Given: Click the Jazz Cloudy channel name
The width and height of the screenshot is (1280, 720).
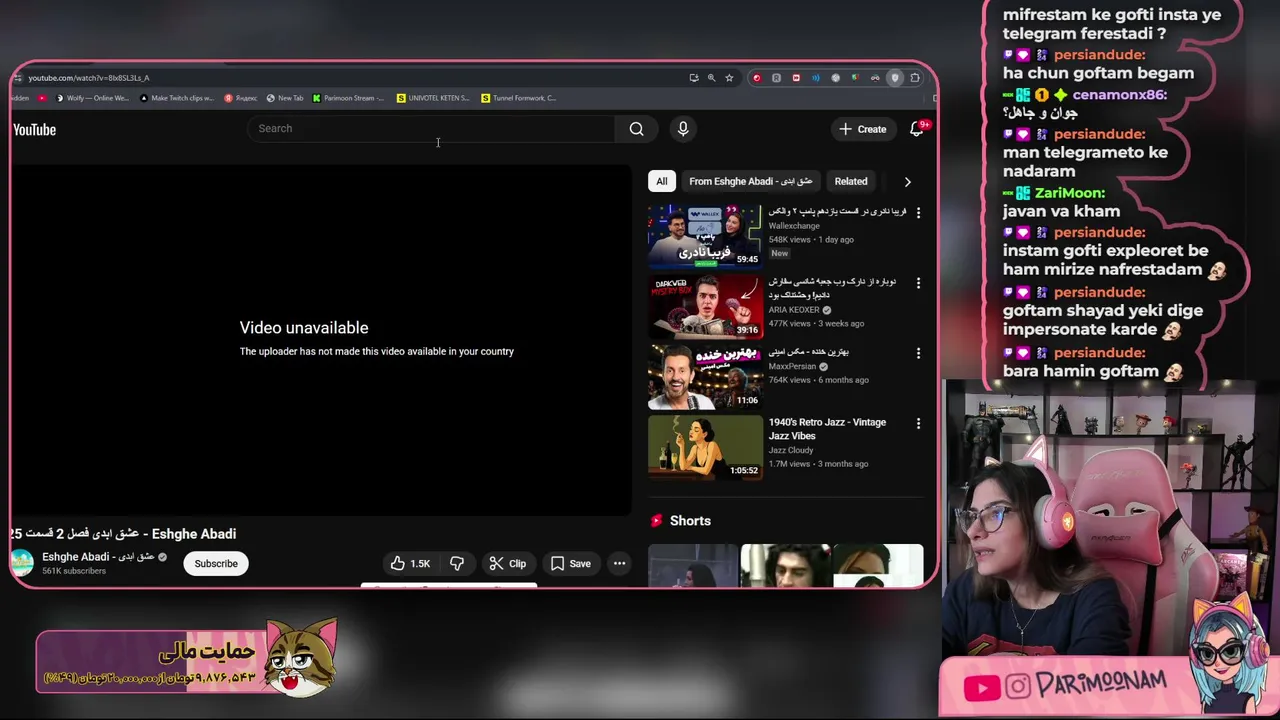Looking at the screenshot, I should coord(791,450).
